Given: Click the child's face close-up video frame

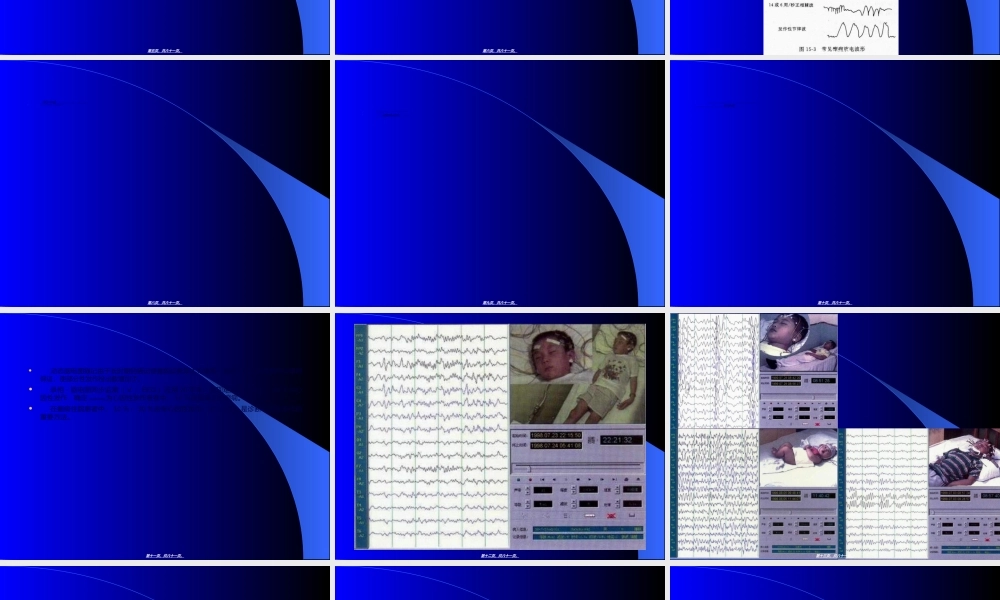Looking at the screenshot, I should pyautogui.click(x=550, y=371).
